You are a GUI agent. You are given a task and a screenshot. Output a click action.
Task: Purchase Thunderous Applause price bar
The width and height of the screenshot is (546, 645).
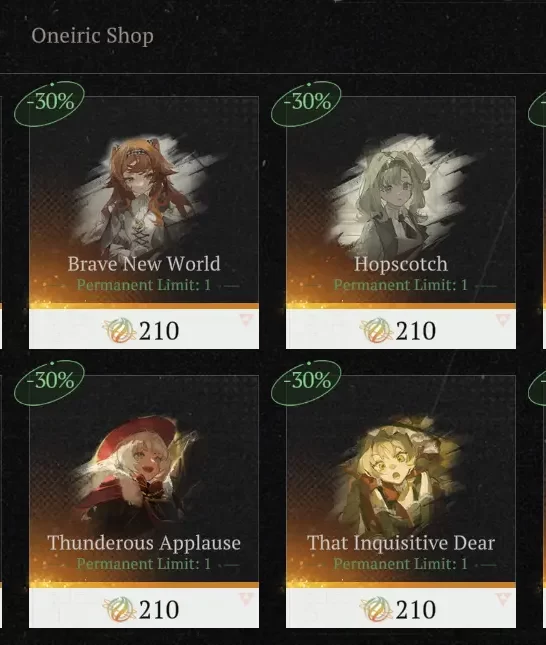click(x=144, y=608)
